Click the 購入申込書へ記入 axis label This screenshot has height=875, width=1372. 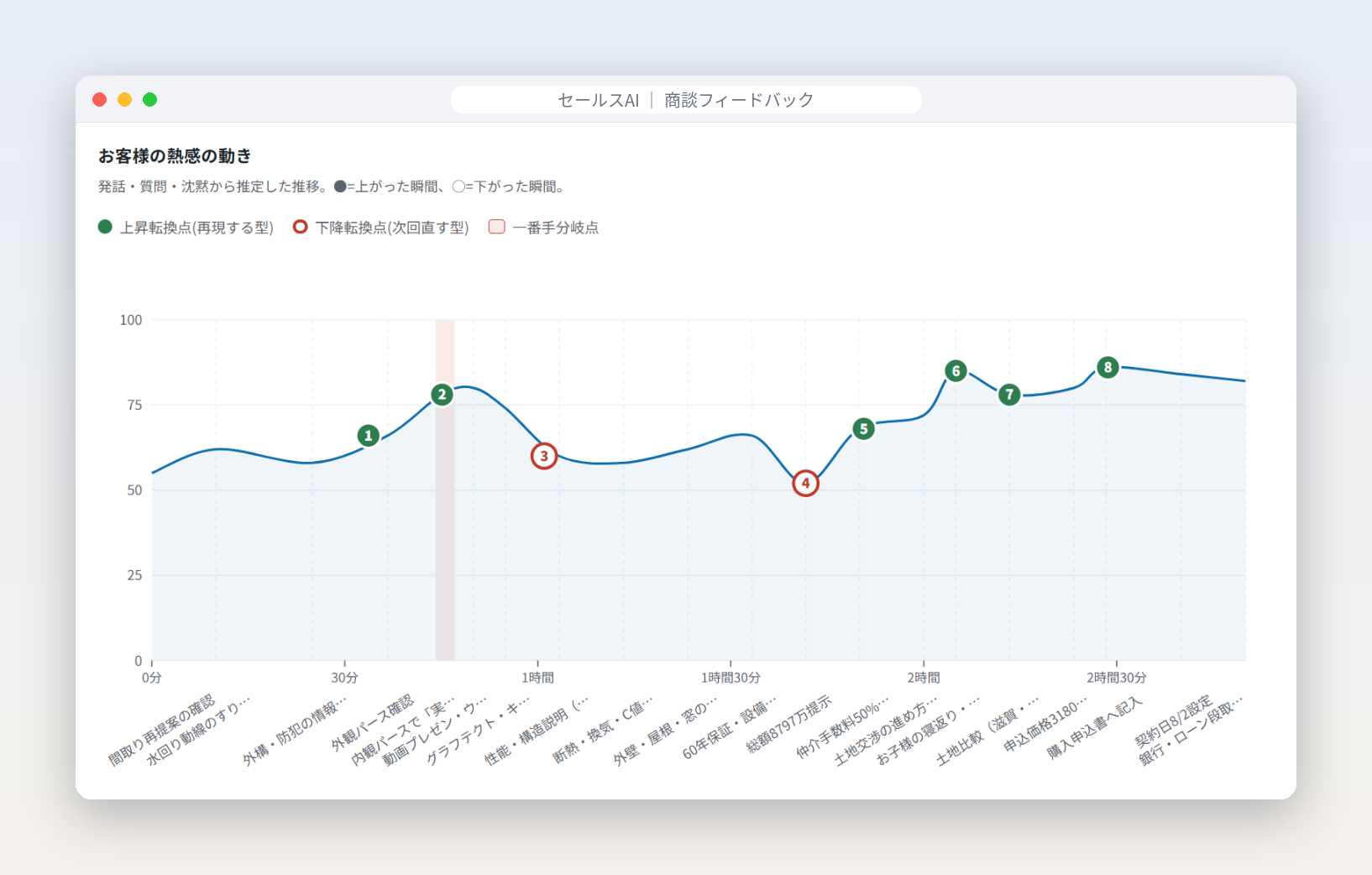(x=1095, y=728)
